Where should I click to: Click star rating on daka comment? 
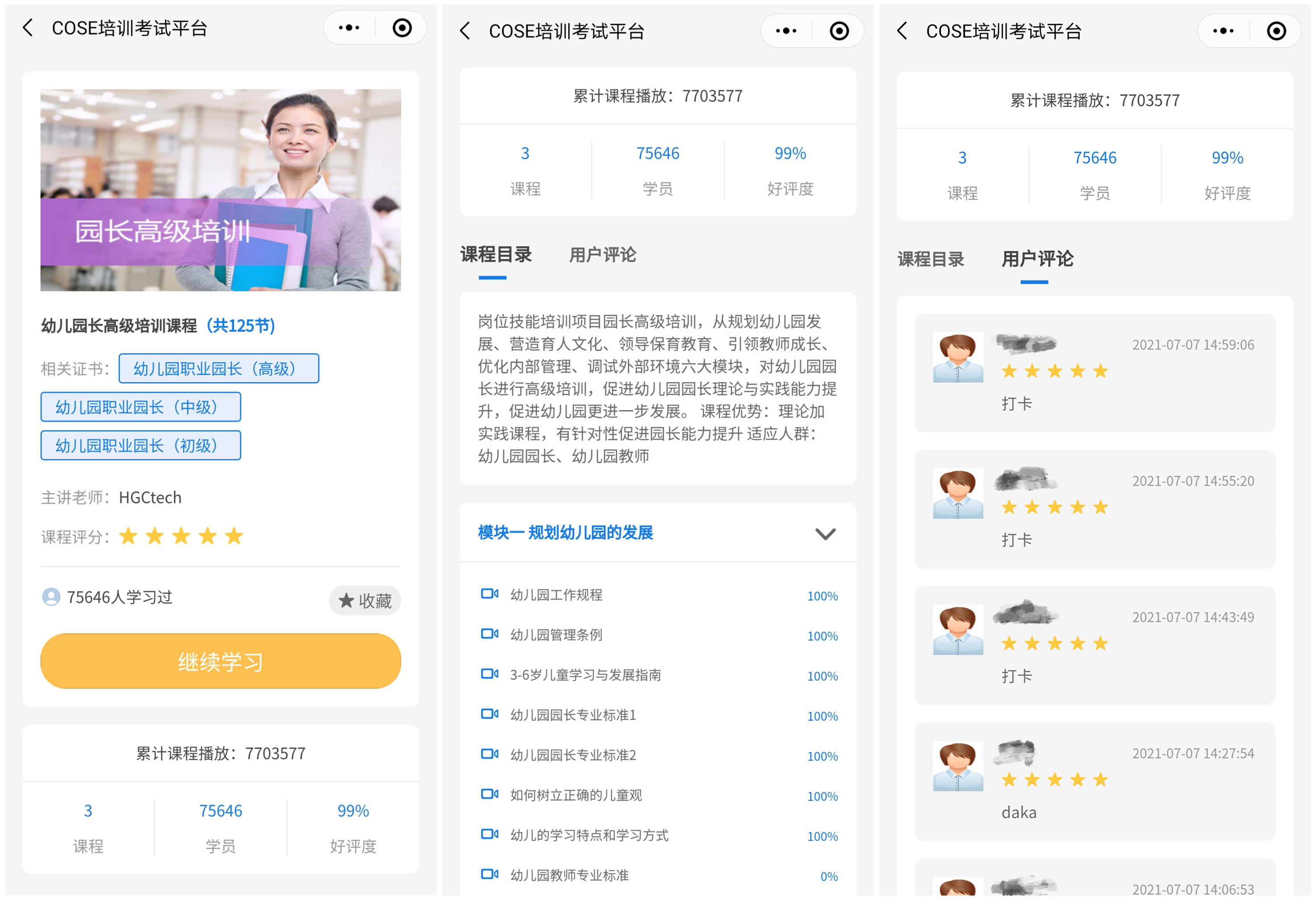click(x=1054, y=780)
